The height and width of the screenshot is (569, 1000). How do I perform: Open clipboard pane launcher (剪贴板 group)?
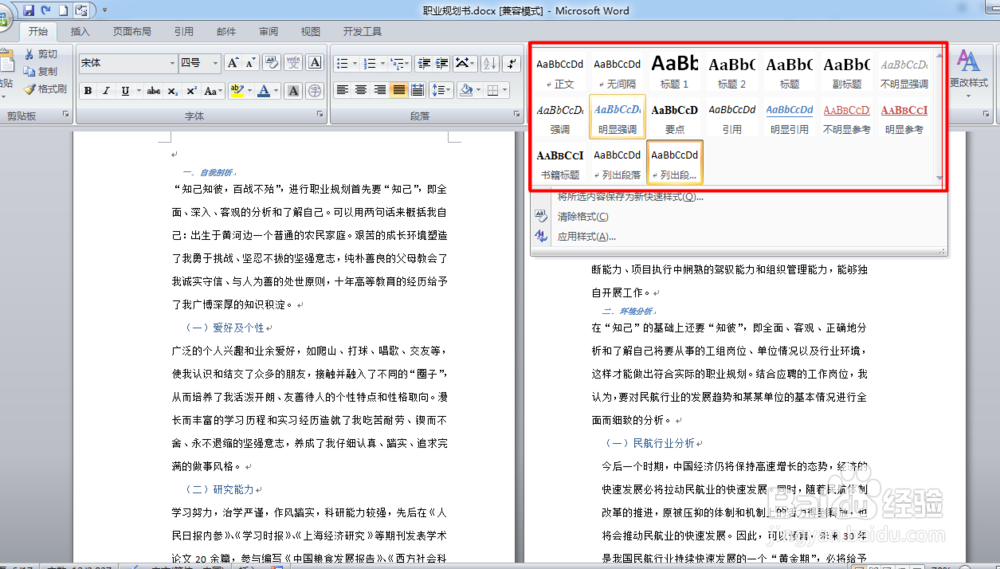[66, 114]
